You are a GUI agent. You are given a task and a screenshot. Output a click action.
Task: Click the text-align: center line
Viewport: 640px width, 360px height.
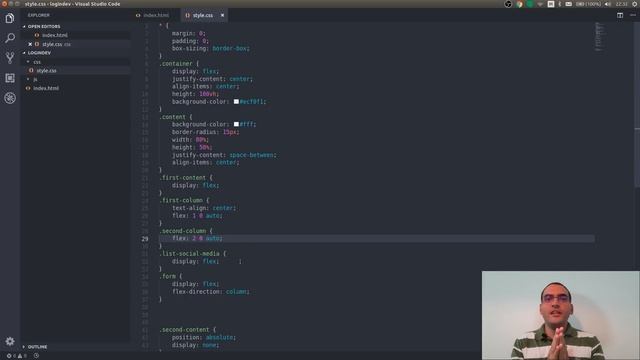(204, 208)
